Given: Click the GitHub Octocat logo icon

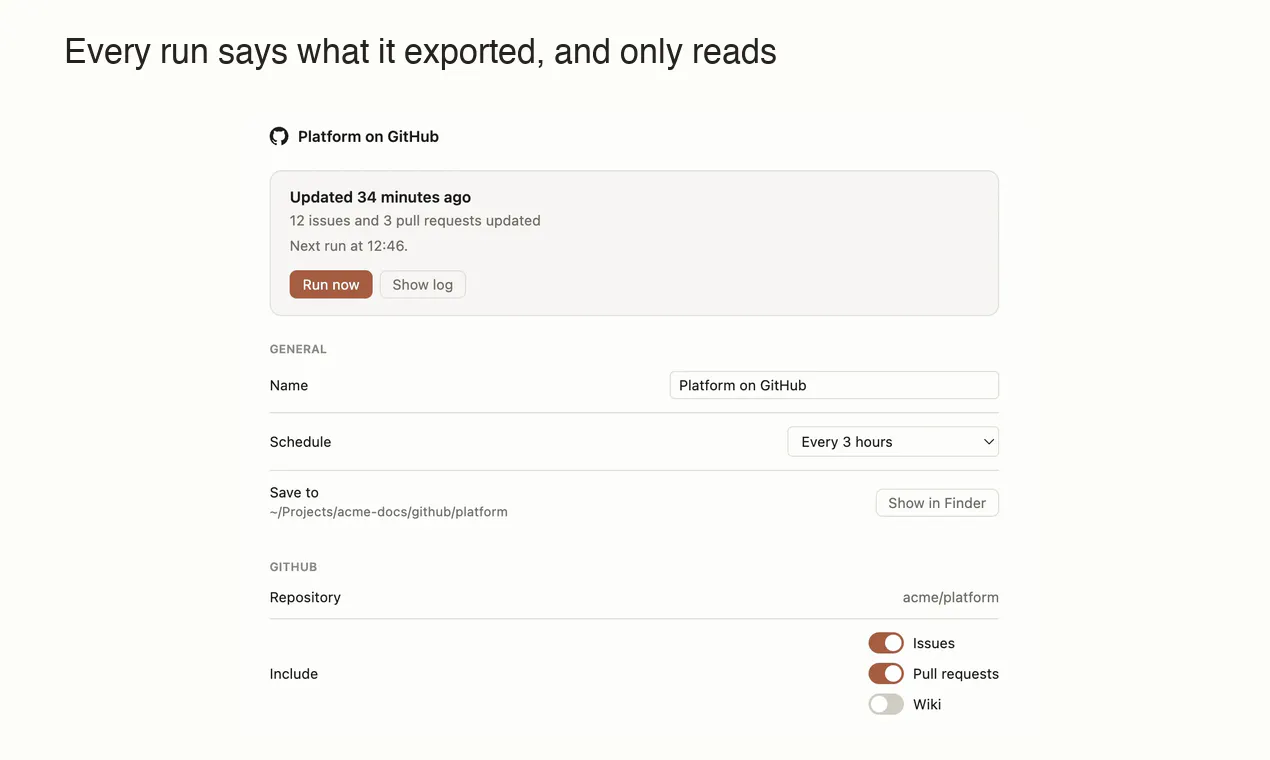Looking at the screenshot, I should [279, 136].
